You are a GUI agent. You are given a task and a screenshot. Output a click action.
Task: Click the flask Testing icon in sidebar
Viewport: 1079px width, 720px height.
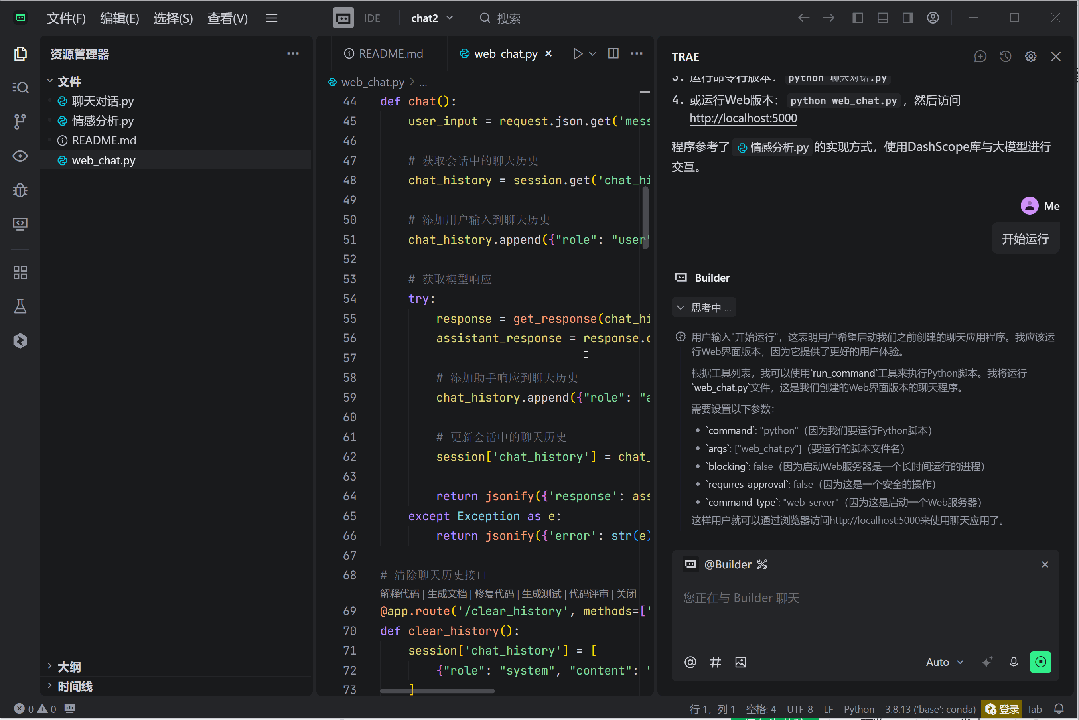pos(20,306)
